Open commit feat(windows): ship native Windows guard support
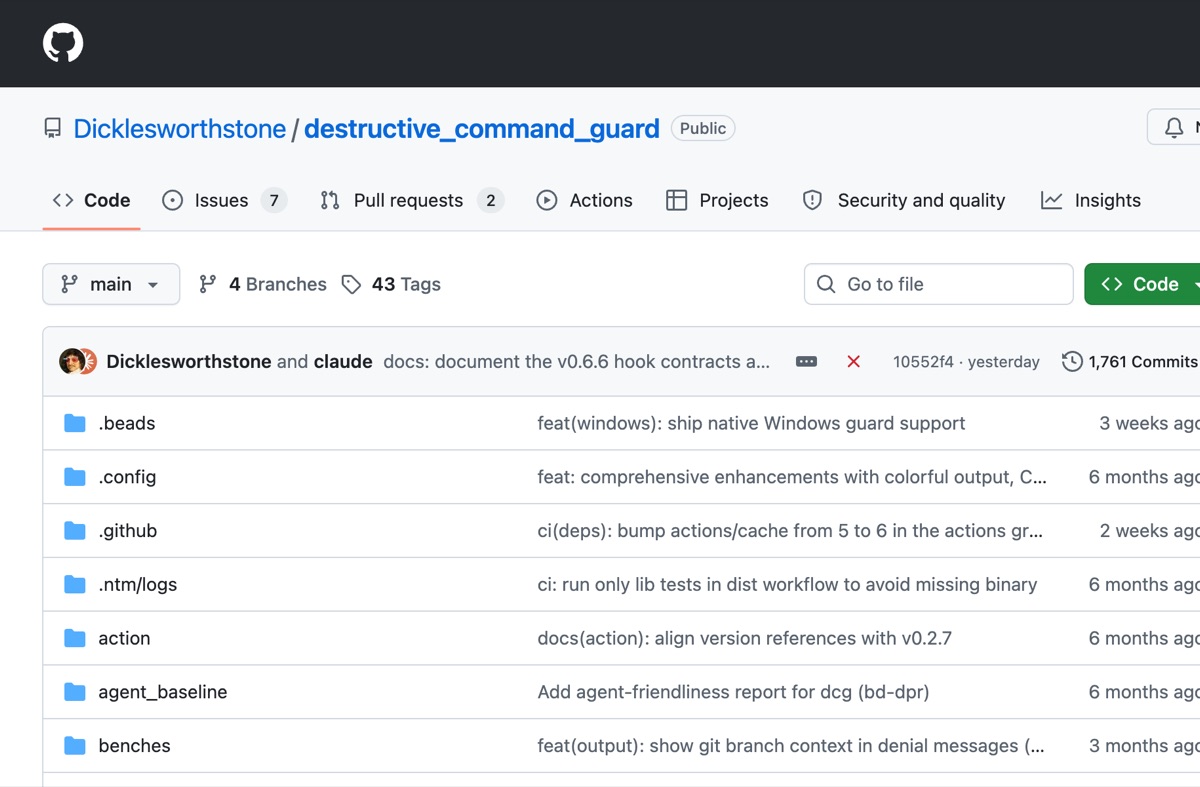Image resolution: width=1200 pixels, height=787 pixels. [x=751, y=423]
